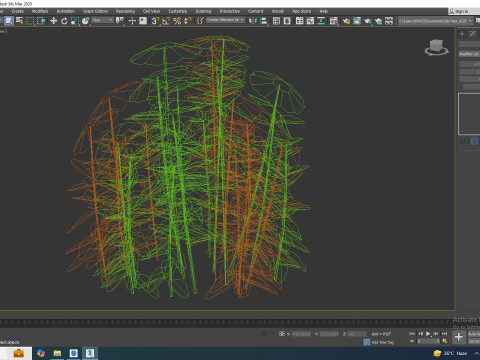
Task: Open Material Editor
Action: 333,21
